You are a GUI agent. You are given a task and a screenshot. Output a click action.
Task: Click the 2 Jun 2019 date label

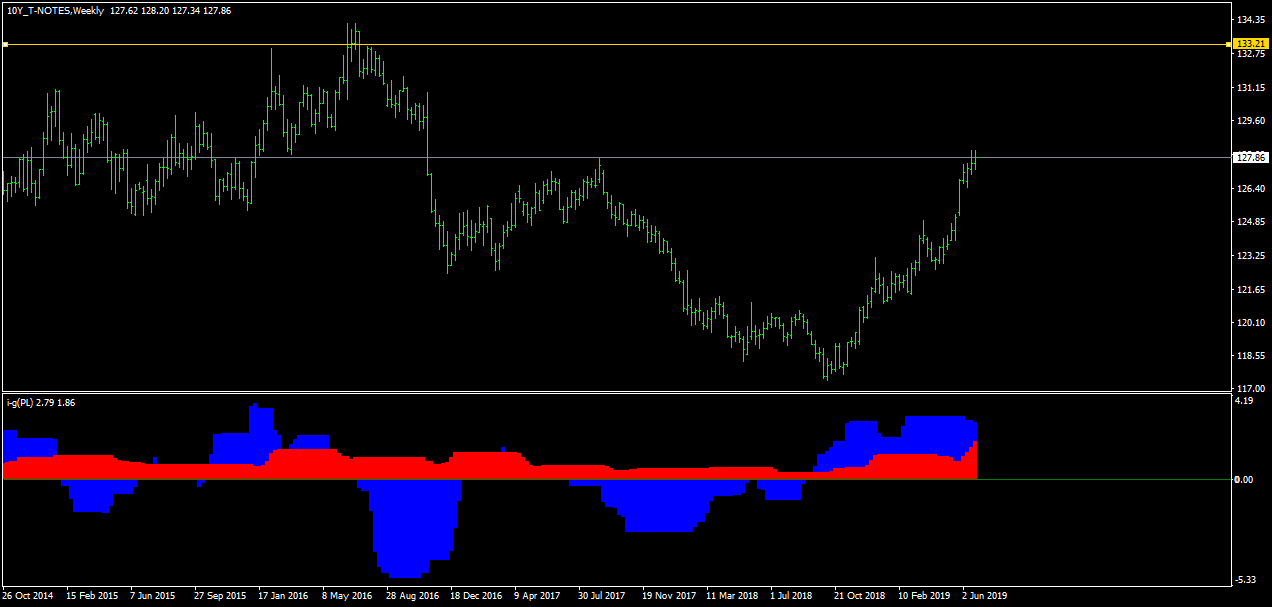click(985, 596)
